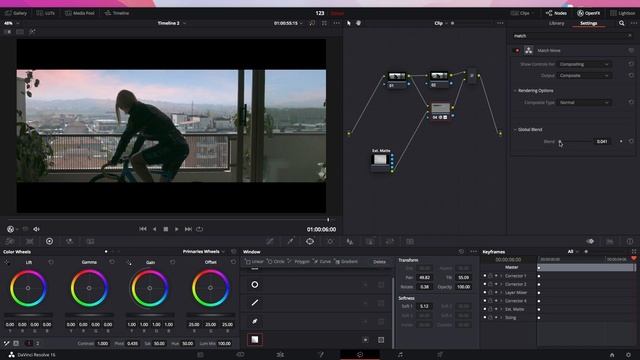
Task: Select node 01 in node graph
Action: tap(396, 78)
